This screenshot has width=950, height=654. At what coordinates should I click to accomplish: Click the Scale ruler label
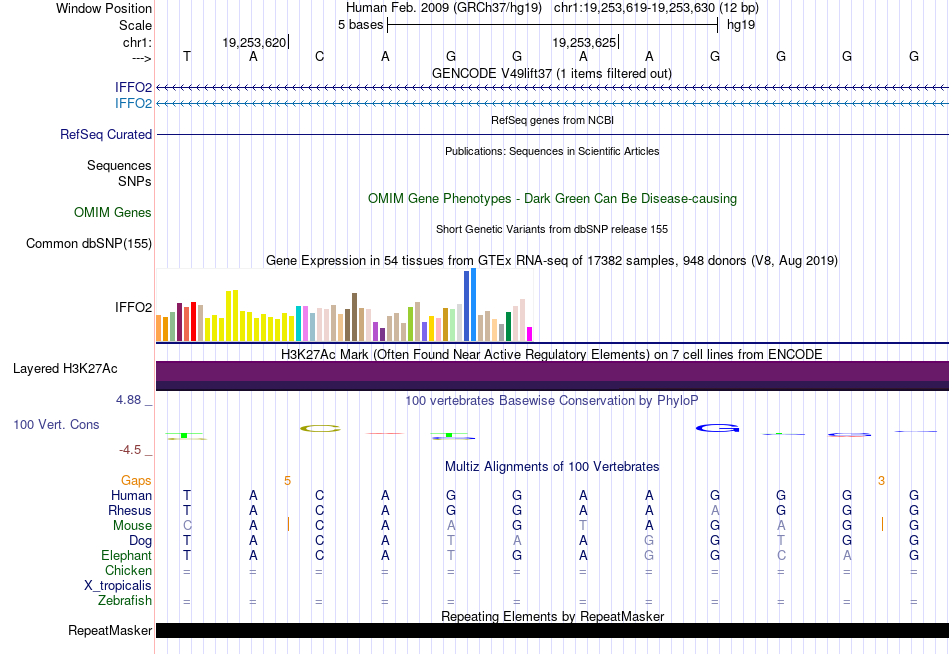135,25
